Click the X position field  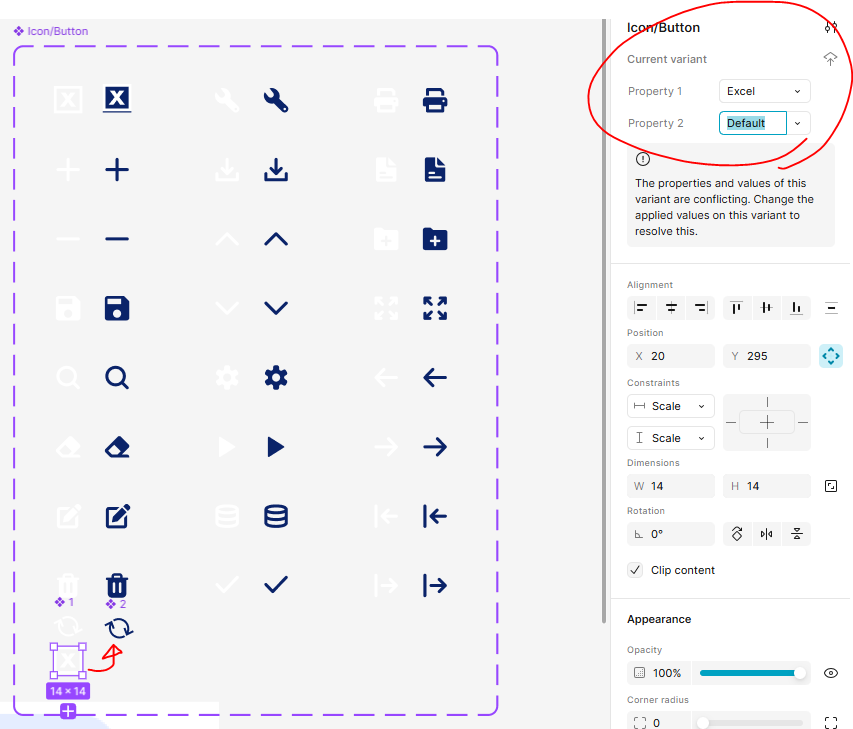coord(671,356)
